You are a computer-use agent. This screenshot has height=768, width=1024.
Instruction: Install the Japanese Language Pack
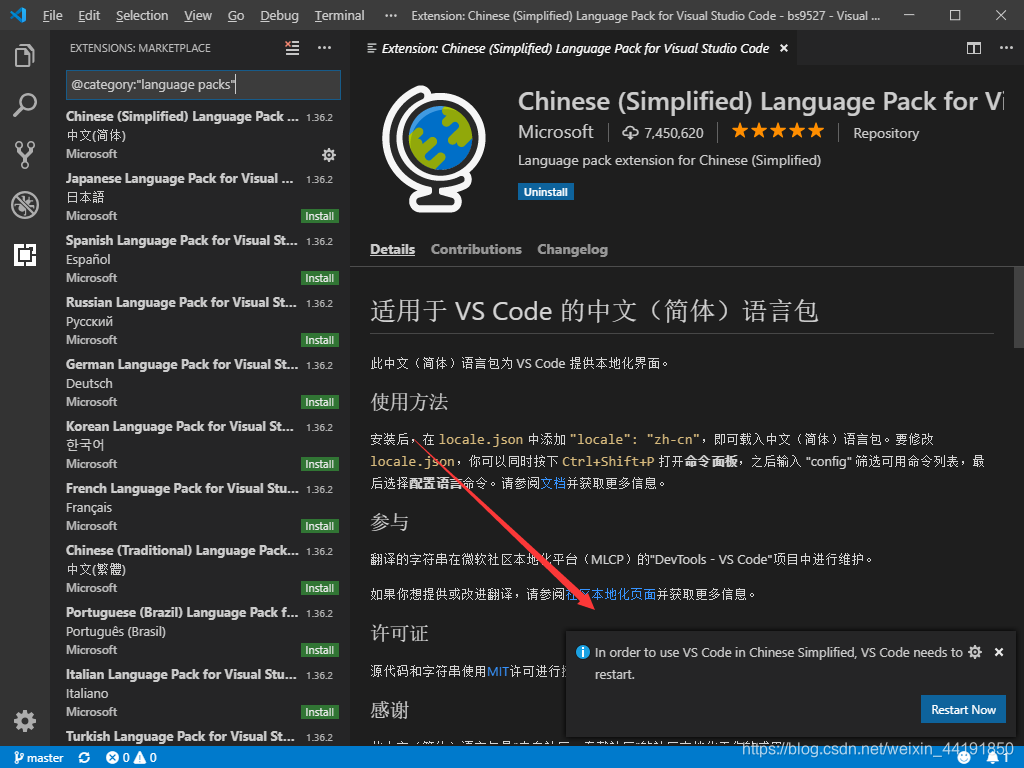tap(319, 216)
